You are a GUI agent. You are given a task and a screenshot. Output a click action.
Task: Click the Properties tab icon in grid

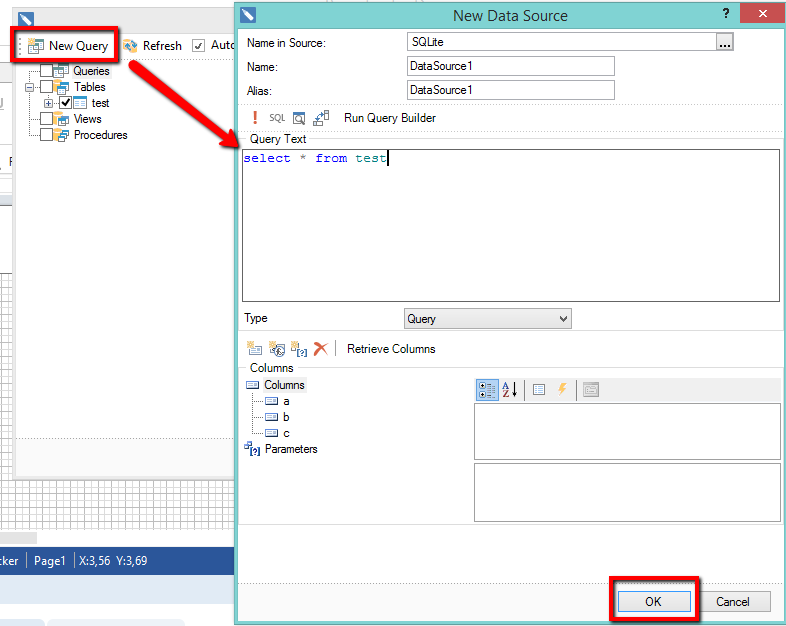point(539,389)
